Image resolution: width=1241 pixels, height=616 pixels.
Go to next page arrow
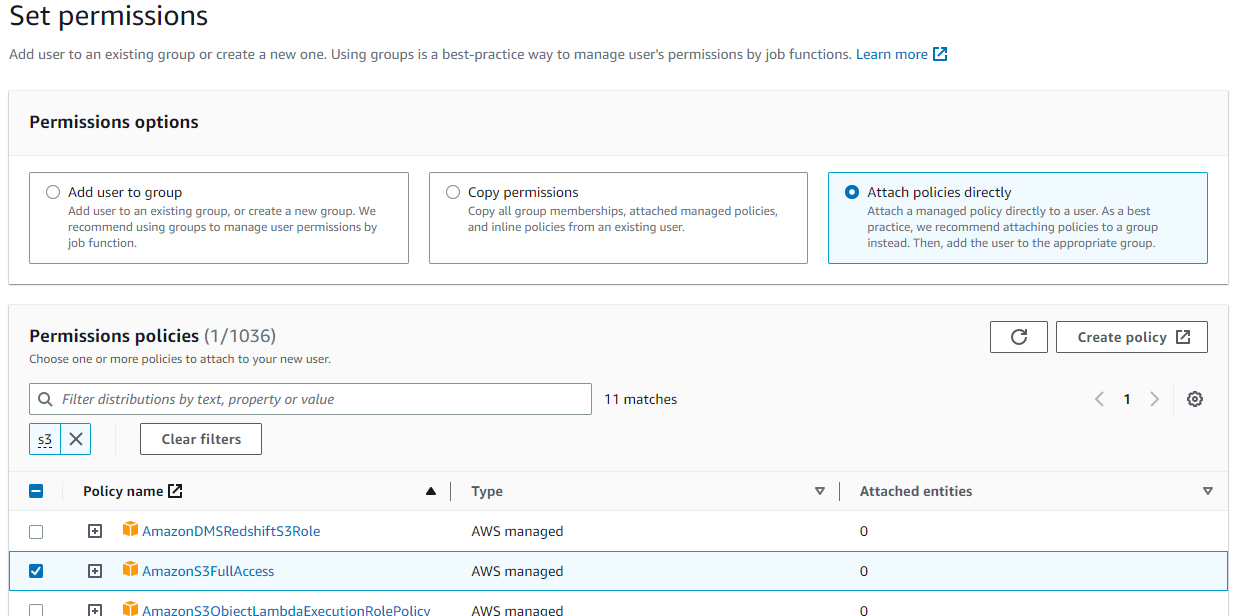(1155, 399)
